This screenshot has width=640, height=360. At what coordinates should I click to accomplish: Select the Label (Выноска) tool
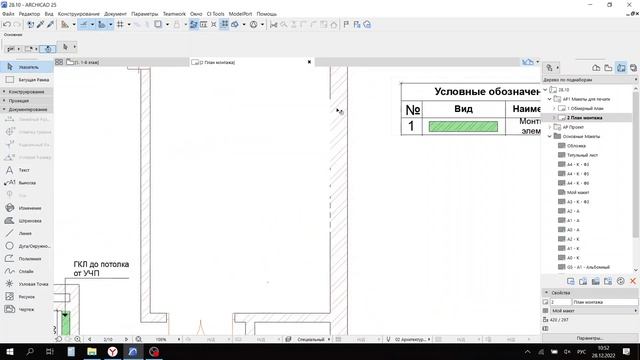tap(27, 182)
